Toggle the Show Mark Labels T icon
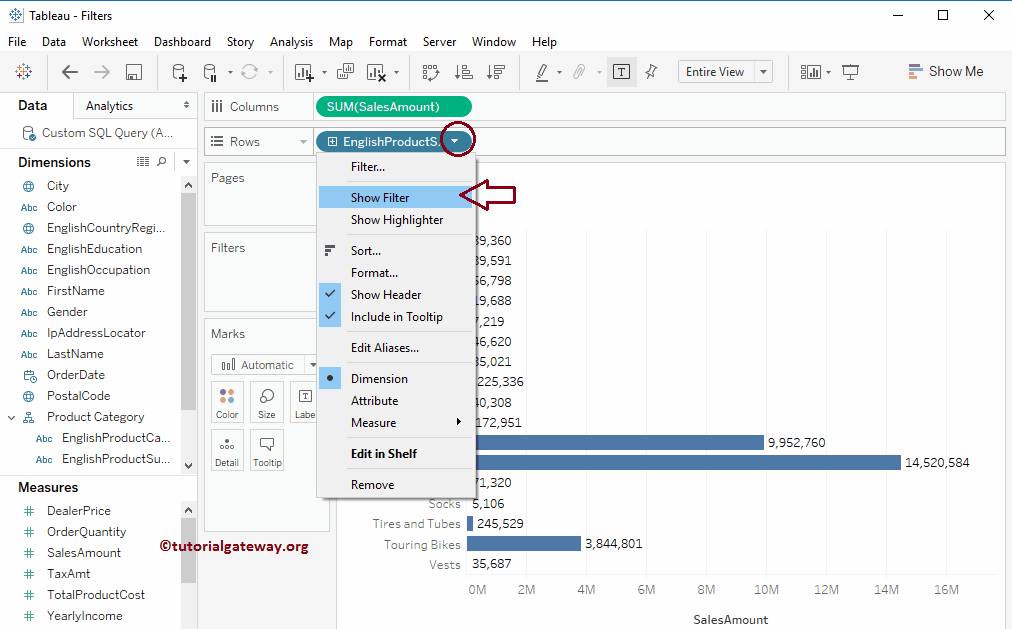1012x629 pixels. pos(621,72)
